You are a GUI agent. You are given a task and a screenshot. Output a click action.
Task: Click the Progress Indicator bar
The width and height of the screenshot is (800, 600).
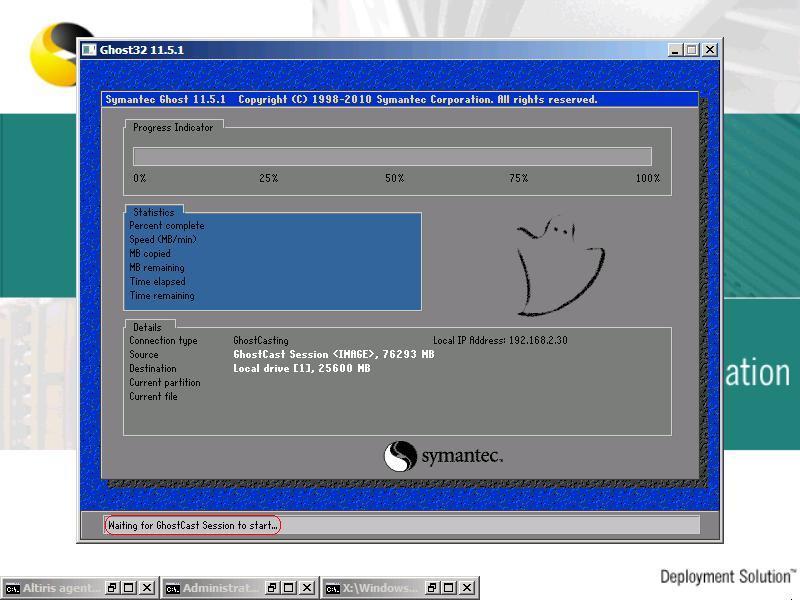tap(392, 156)
